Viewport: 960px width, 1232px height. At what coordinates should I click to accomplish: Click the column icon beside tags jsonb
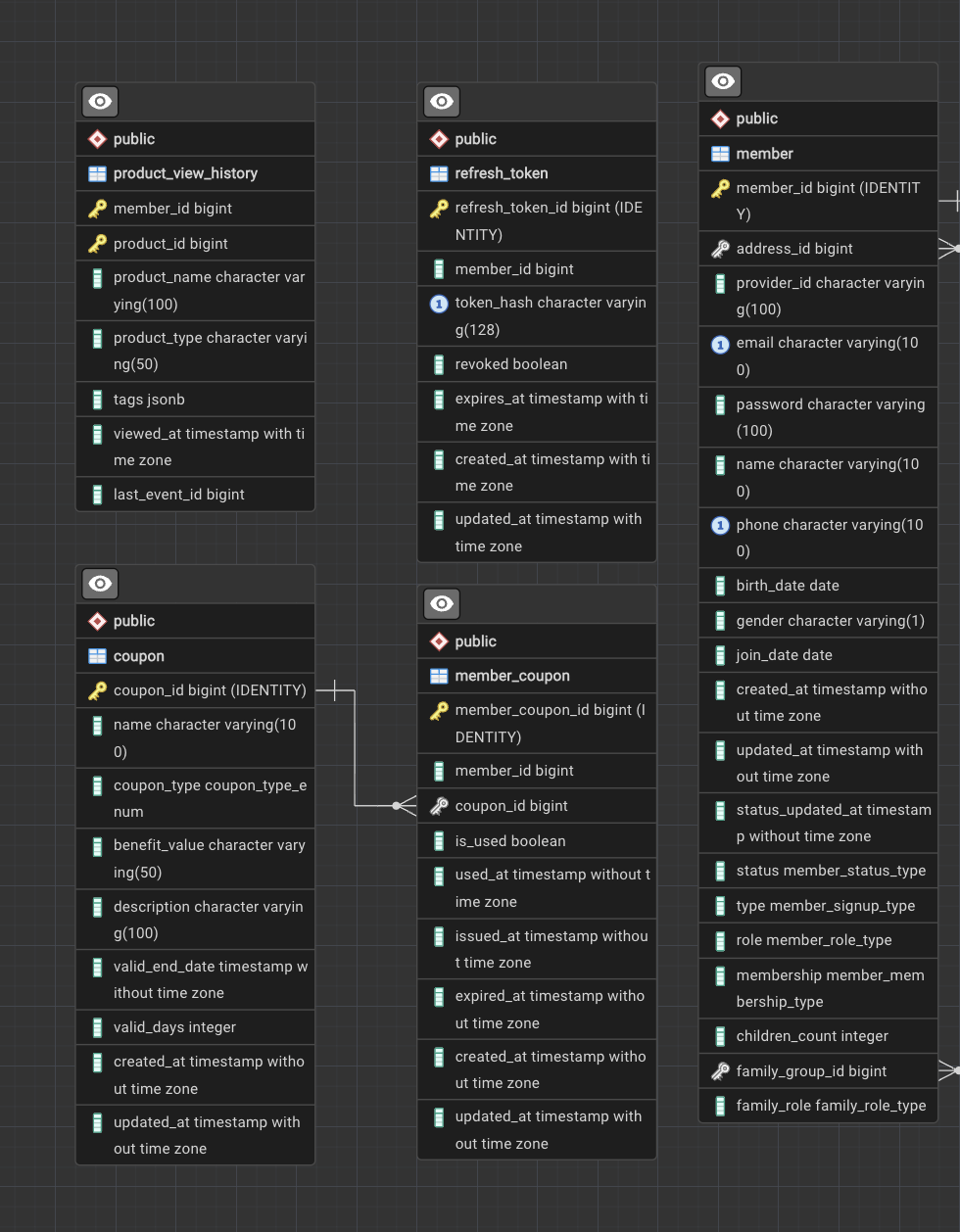97,400
